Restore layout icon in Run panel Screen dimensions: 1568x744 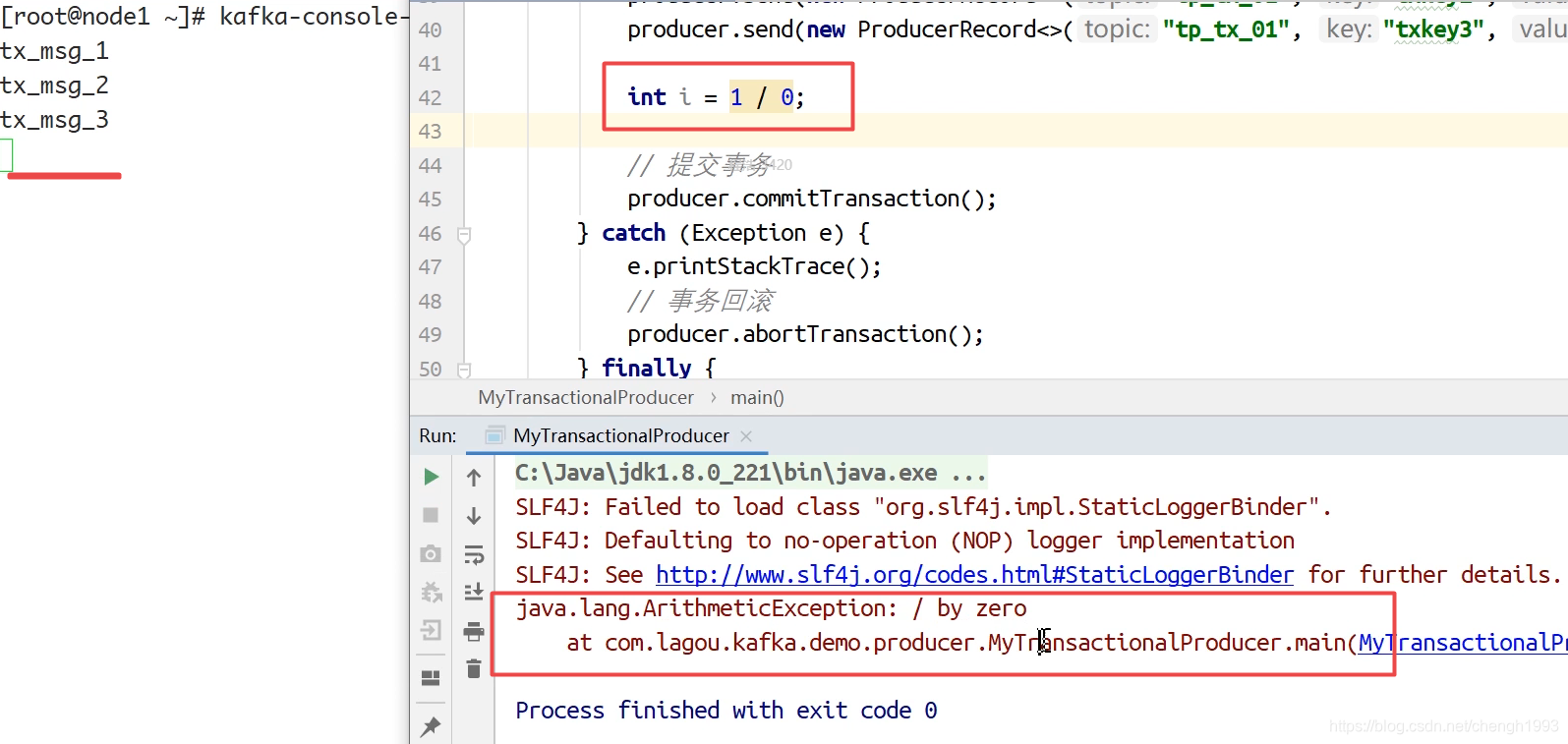431,677
